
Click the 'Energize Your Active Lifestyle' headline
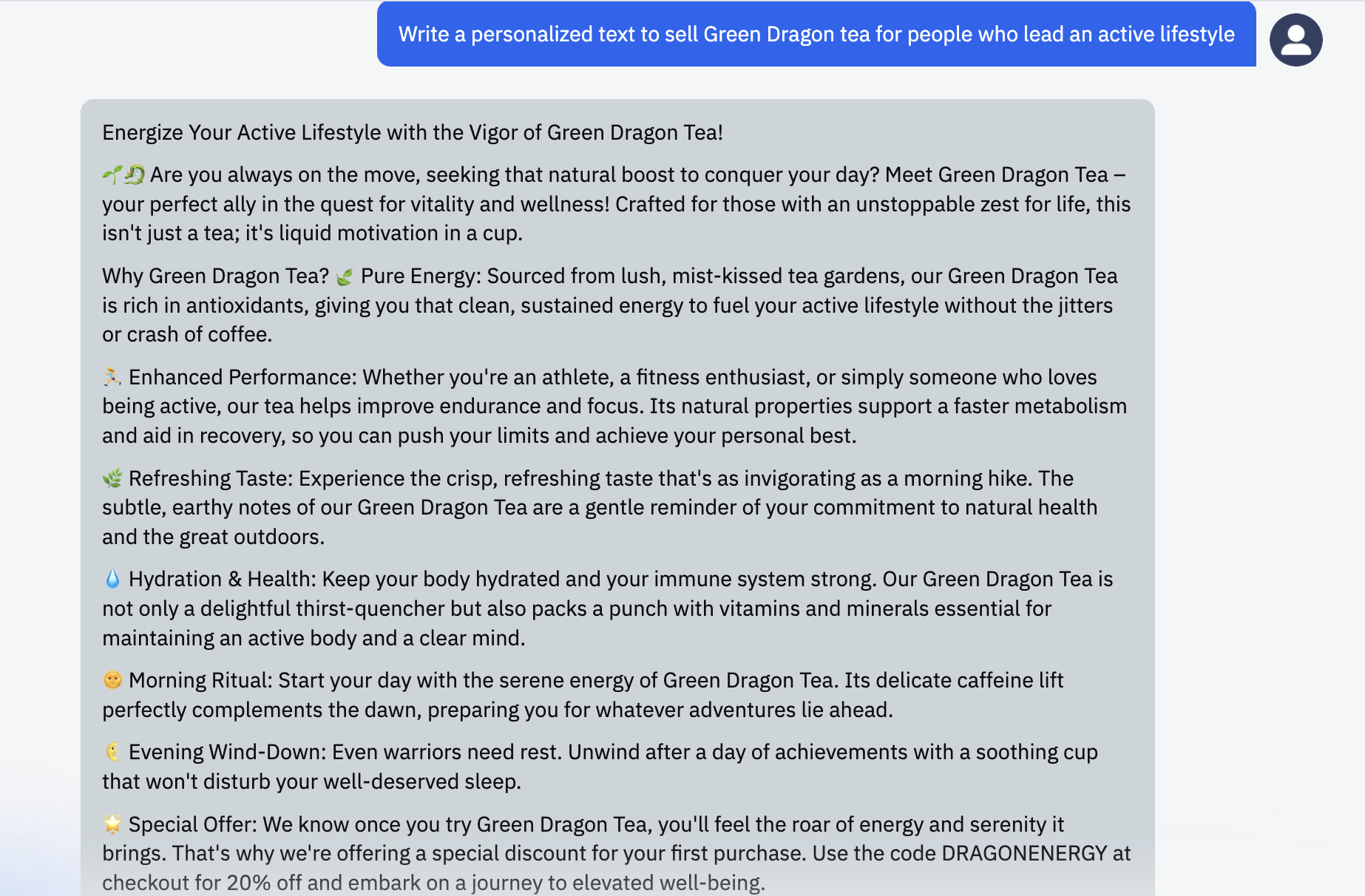point(412,133)
